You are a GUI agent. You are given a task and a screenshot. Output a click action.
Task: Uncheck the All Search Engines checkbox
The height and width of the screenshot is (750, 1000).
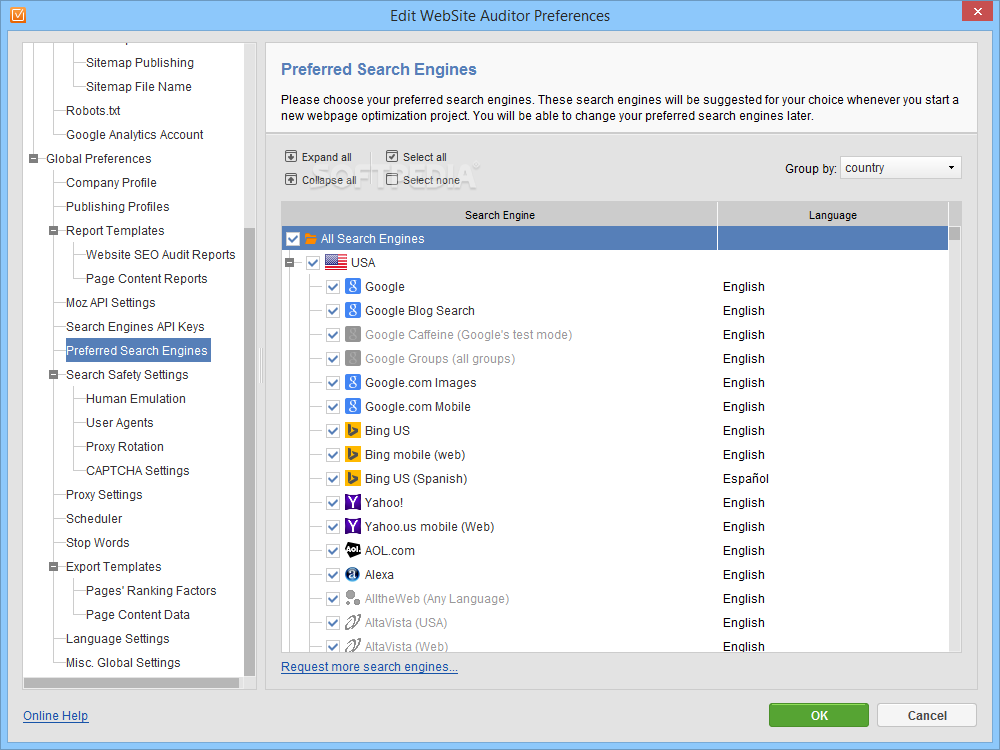(x=293, y=239)
